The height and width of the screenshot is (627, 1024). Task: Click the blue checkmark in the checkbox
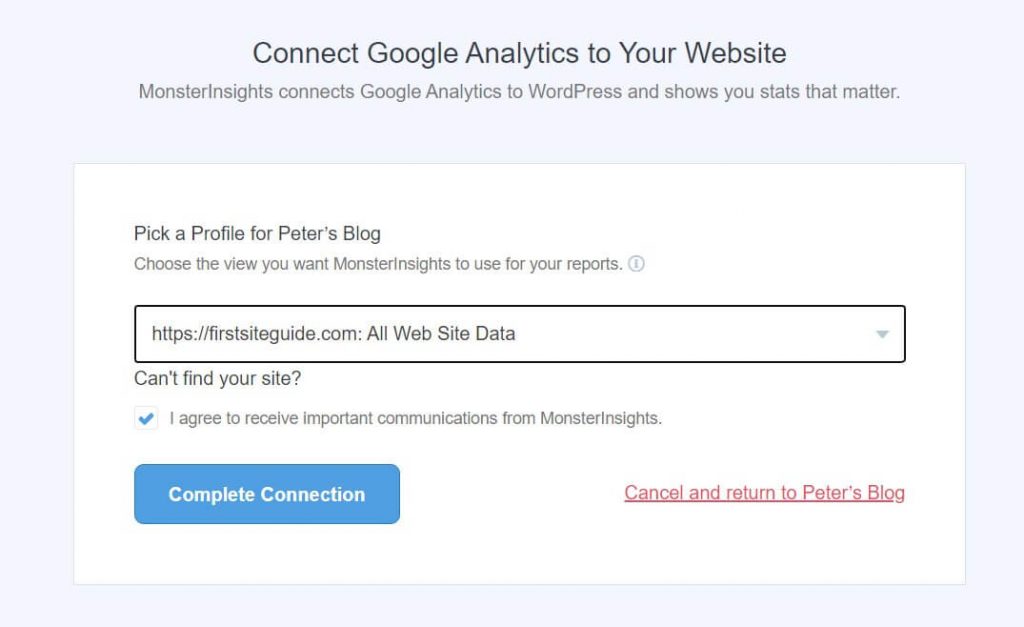tap(147, 418)
